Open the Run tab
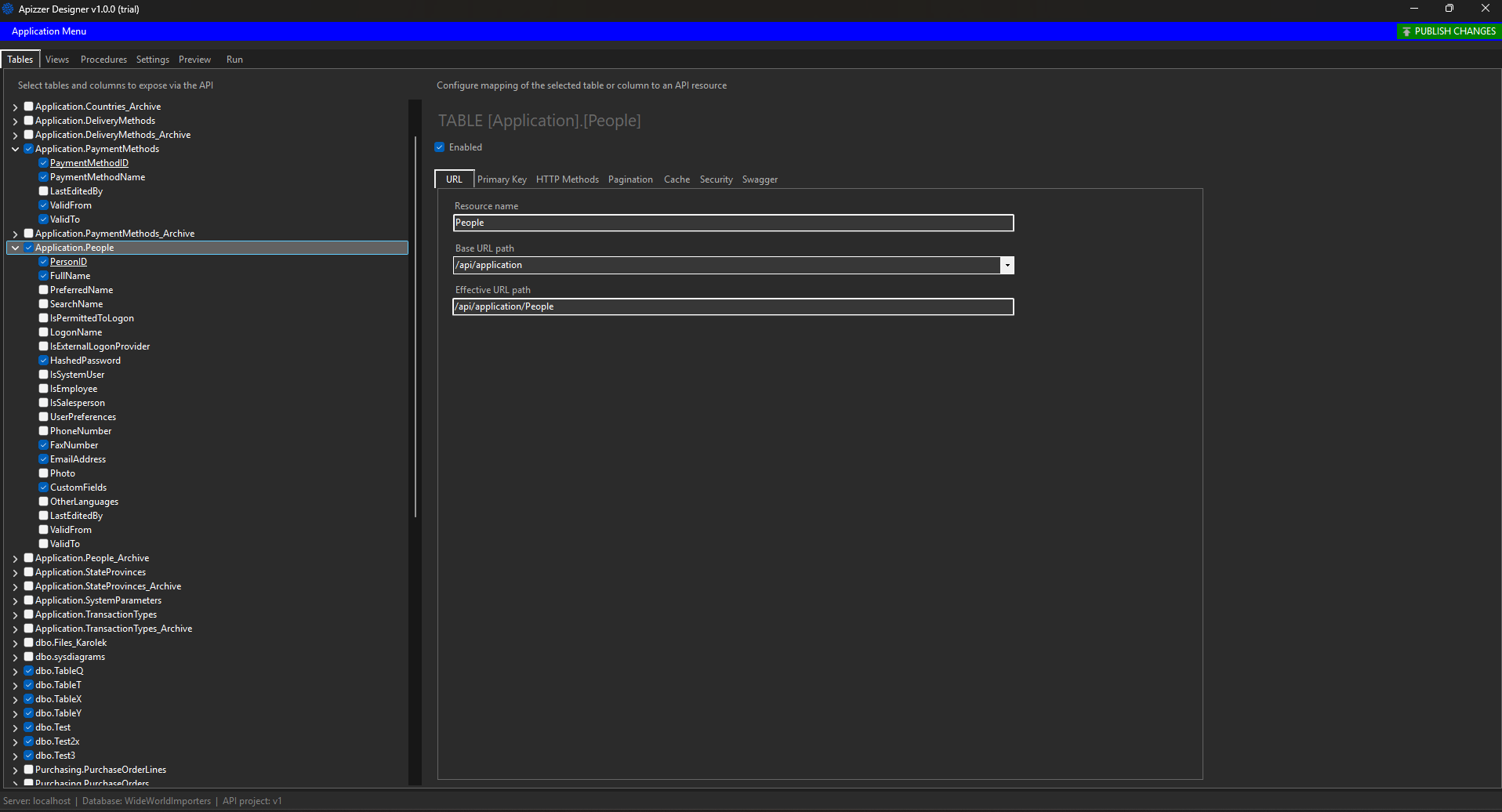Viewport: 1502px width, 812px height. [234, 60]
